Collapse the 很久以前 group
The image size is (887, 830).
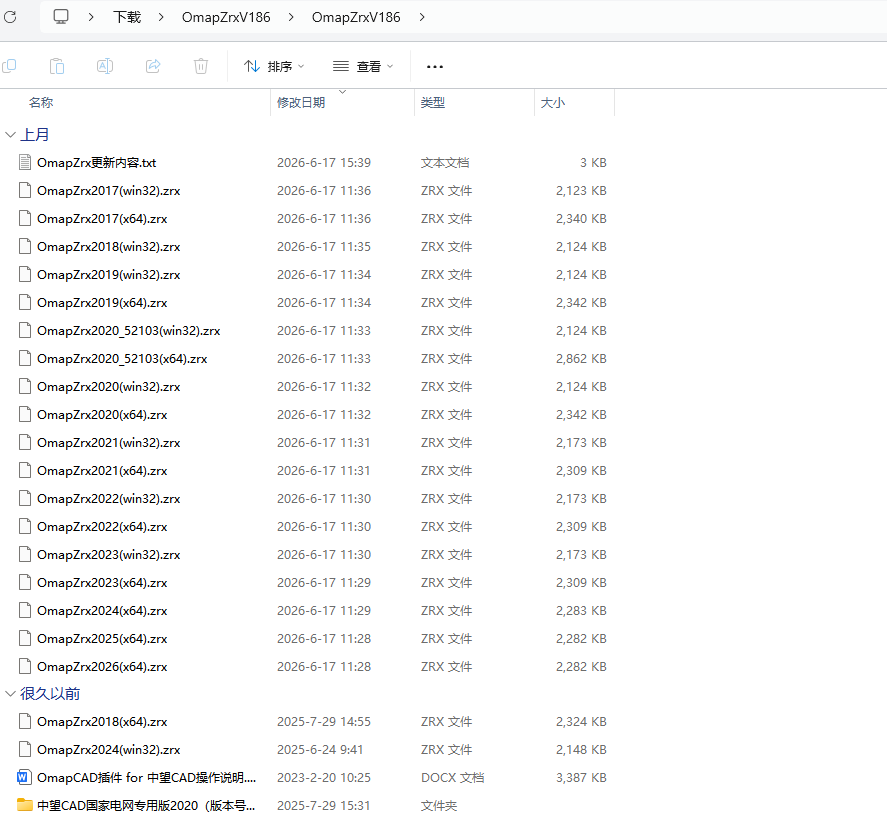coord(10,694)
